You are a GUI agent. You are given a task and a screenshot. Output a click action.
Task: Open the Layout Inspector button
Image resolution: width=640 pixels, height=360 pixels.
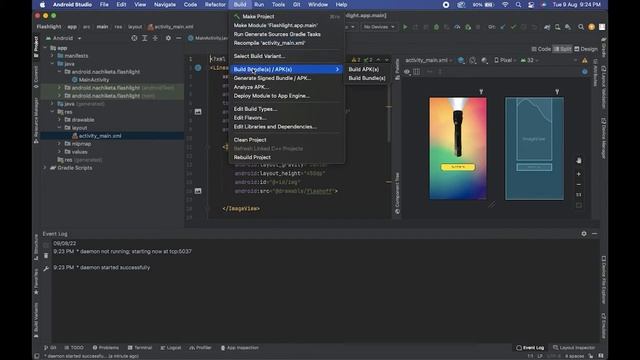point(574,348)
